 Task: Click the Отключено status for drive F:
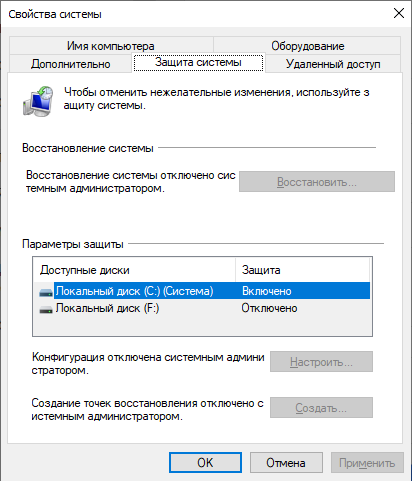[x=269, y=308]
